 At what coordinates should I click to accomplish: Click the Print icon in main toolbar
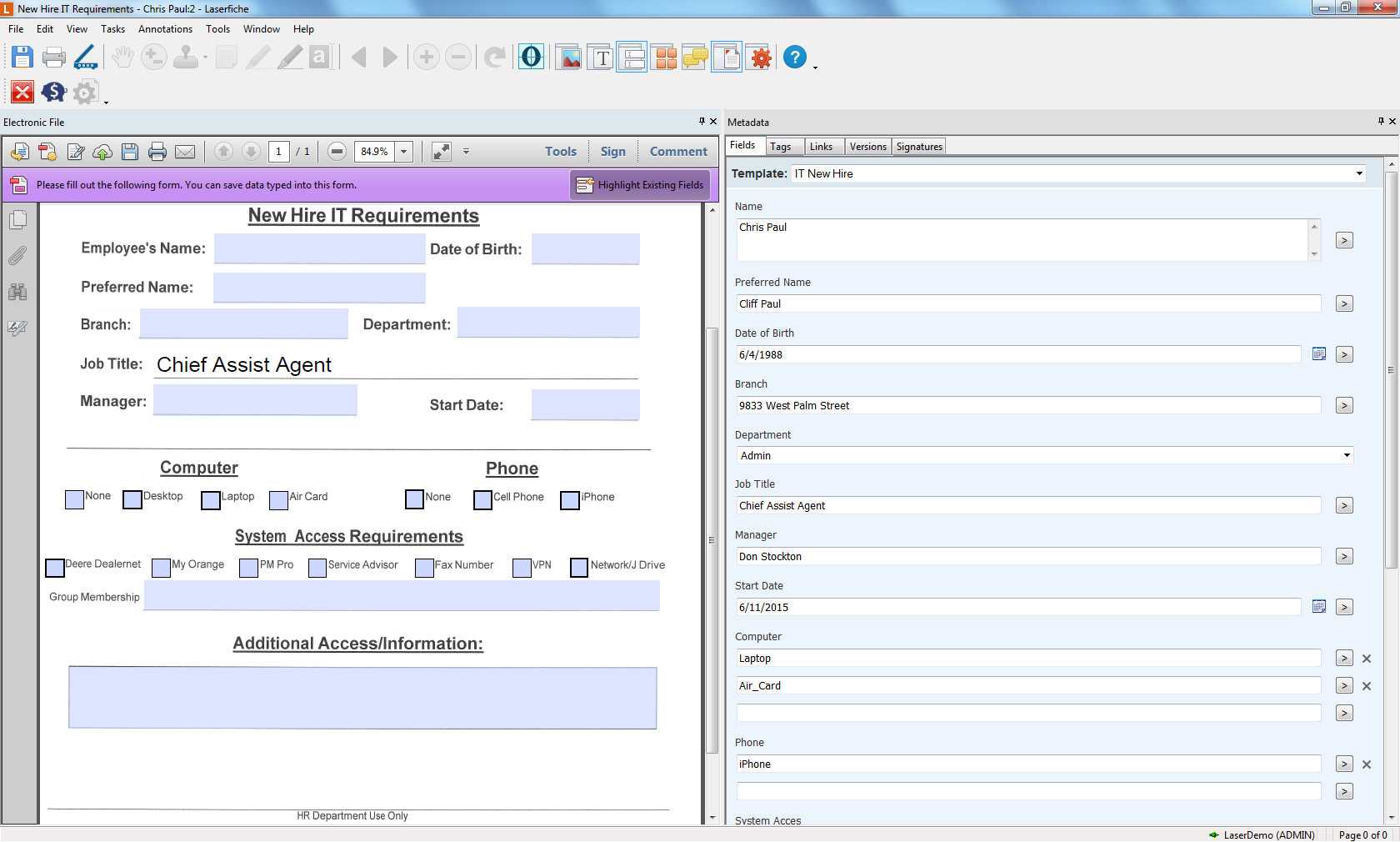[54, 58]
